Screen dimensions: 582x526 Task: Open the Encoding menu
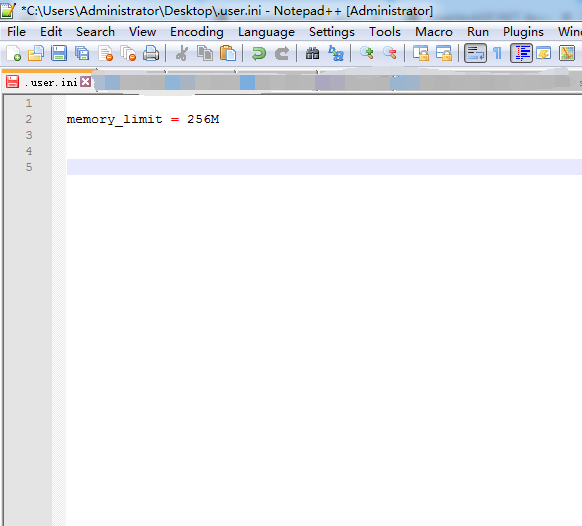pyautogui.click(x=197, y=32)
